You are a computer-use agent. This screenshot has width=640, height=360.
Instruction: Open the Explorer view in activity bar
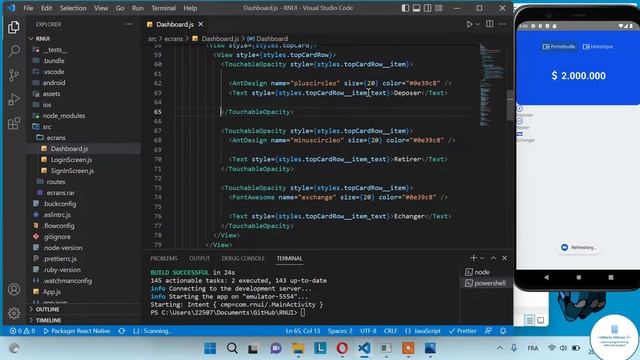pos(14,27)
